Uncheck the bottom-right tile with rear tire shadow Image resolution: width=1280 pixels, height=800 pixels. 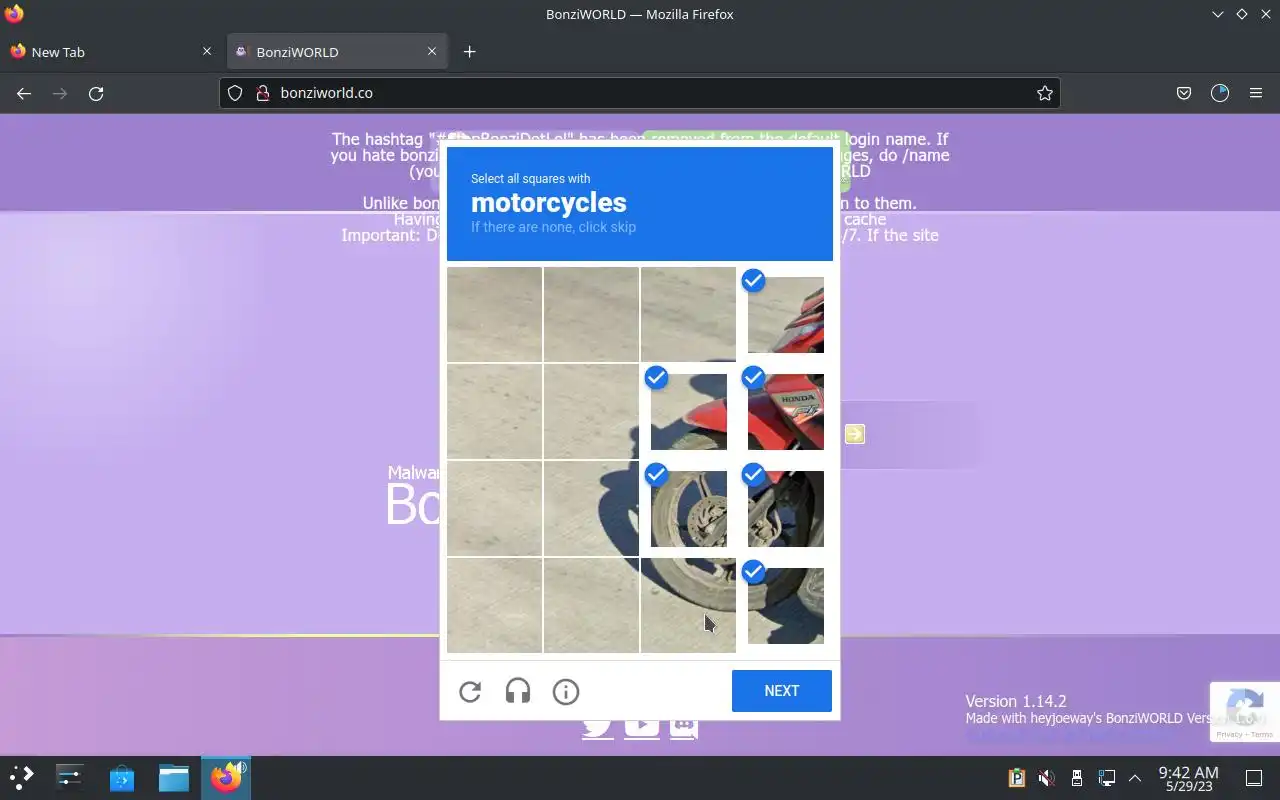click(x=786, y=605)
